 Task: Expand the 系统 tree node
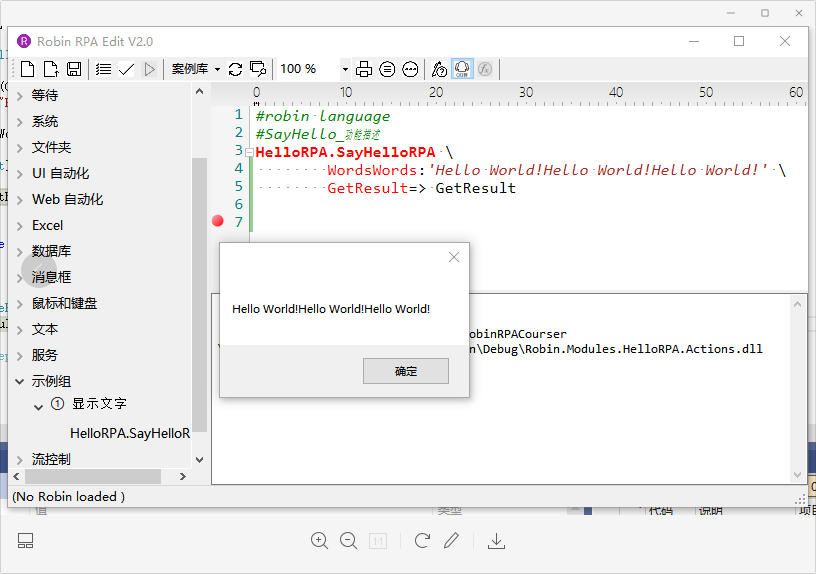pyautogui.click(x=20, y=122)
